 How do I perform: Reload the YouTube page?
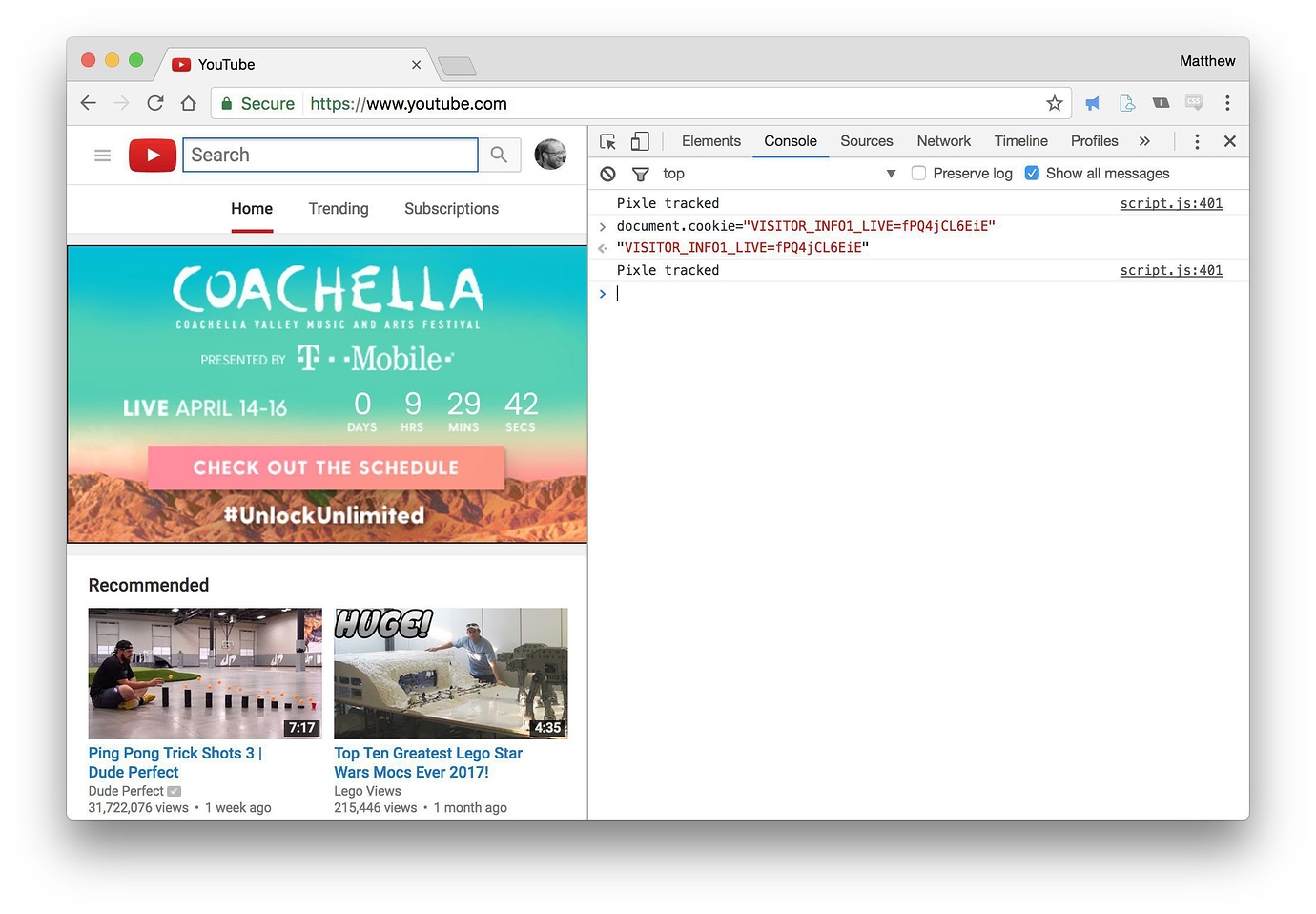tap(155, 103)
